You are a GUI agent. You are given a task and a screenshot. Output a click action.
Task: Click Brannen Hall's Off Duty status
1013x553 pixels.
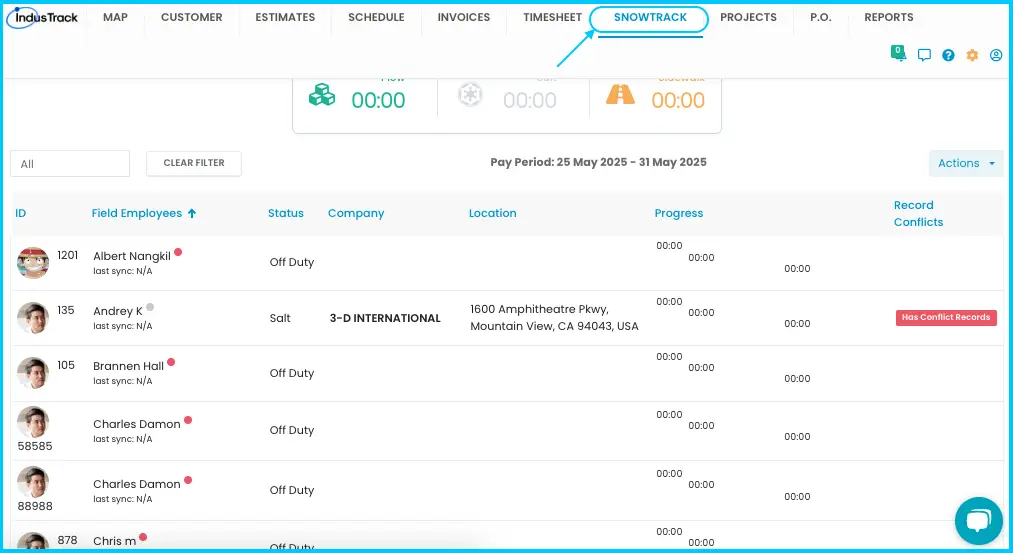tap(291, 373)
